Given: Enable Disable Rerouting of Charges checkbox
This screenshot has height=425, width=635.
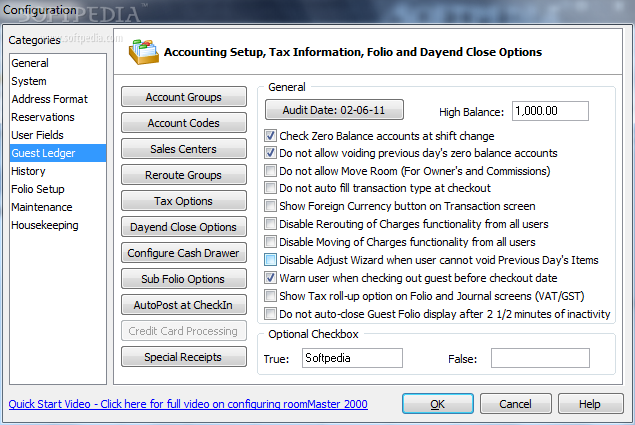Looking at the screenshot, I should 270,224.
